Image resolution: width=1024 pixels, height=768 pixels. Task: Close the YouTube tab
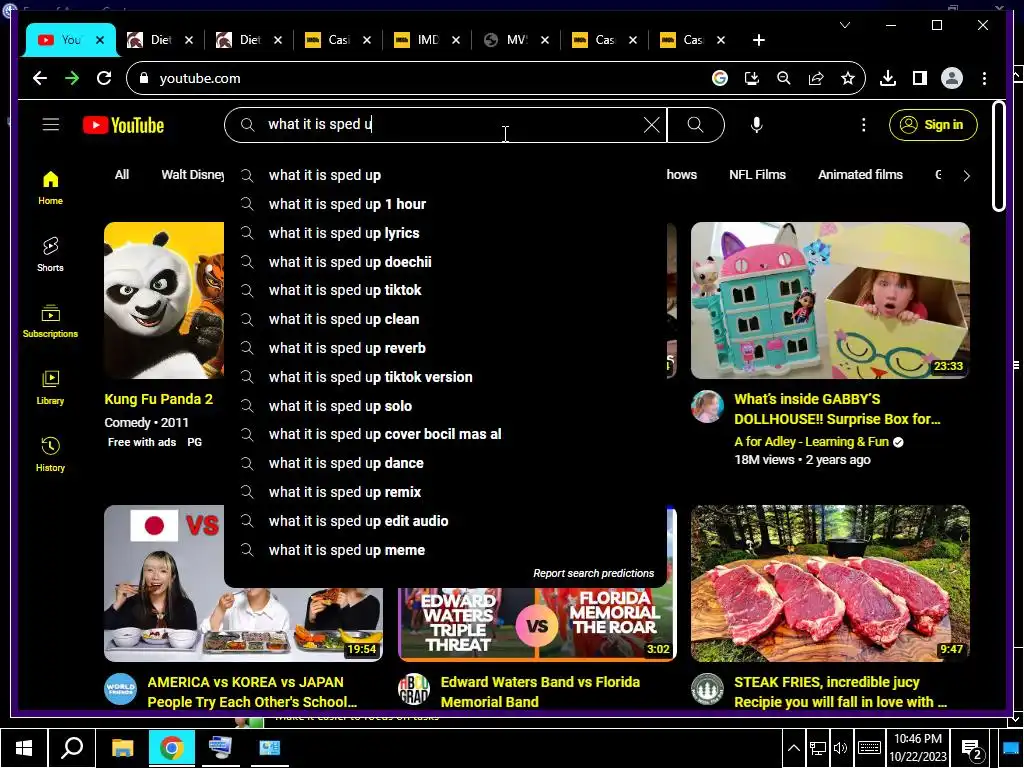pos(100,40)
